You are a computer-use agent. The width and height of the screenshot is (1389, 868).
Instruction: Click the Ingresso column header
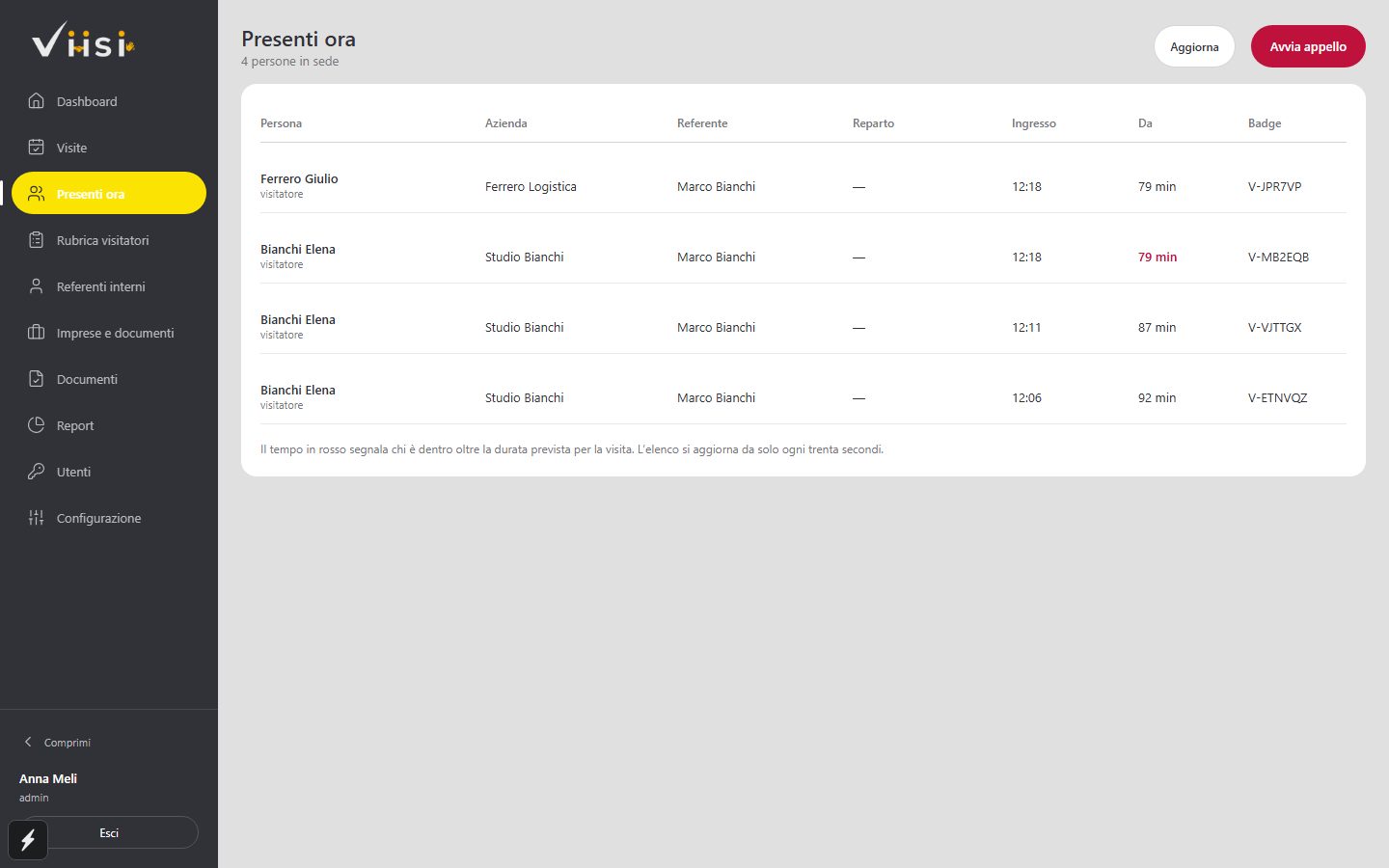tap(1033, 122)
